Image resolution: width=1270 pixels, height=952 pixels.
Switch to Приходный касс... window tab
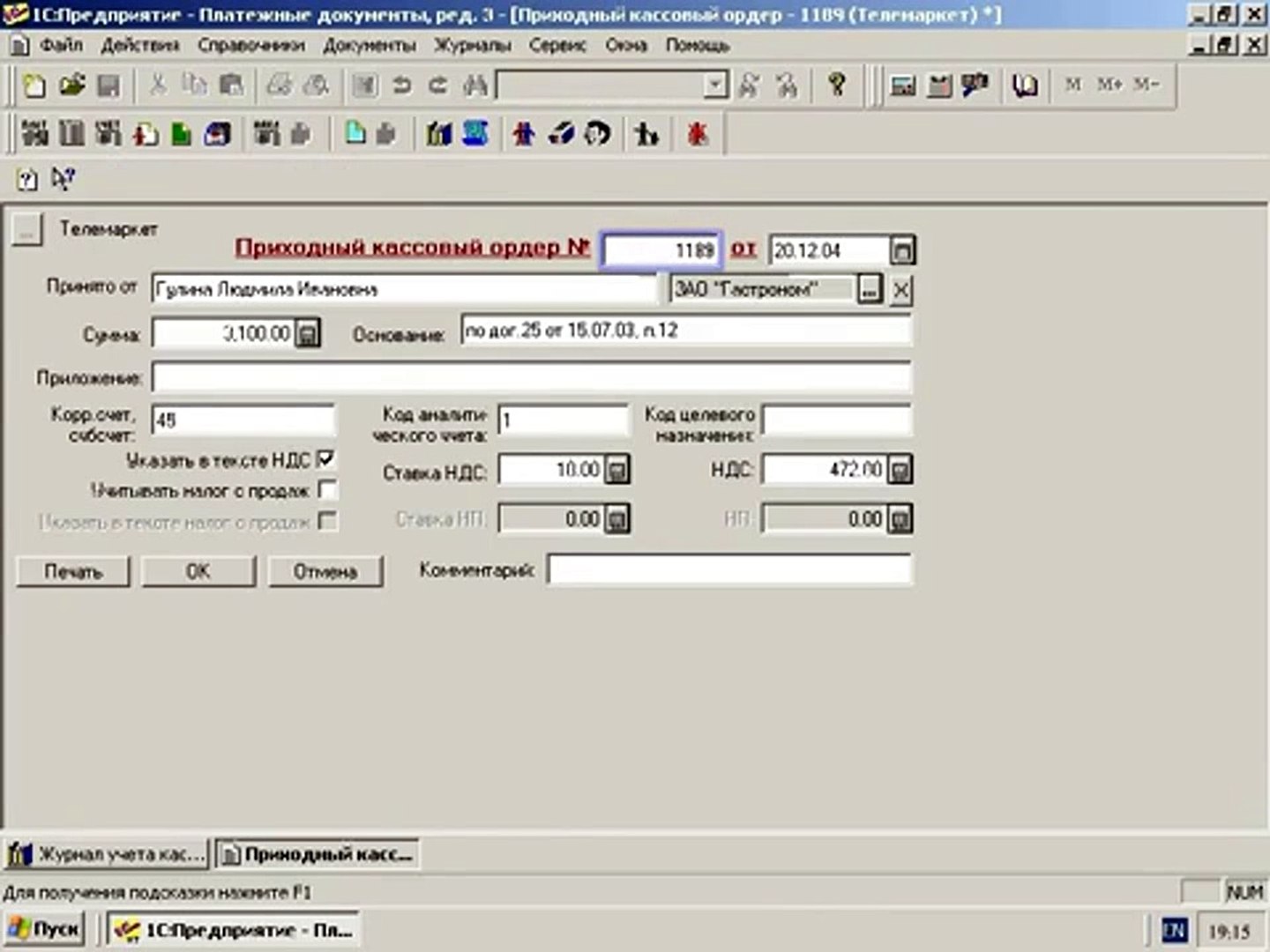317,853
